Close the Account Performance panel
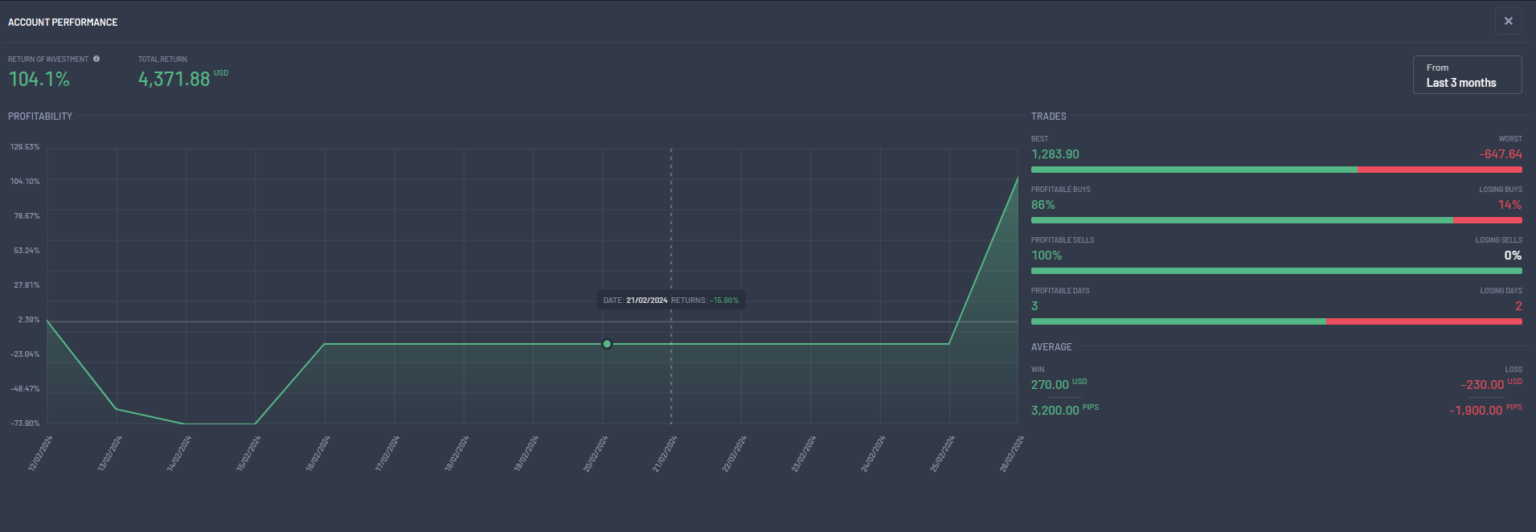This screenshot has width=1536, height=532. 1508,21
